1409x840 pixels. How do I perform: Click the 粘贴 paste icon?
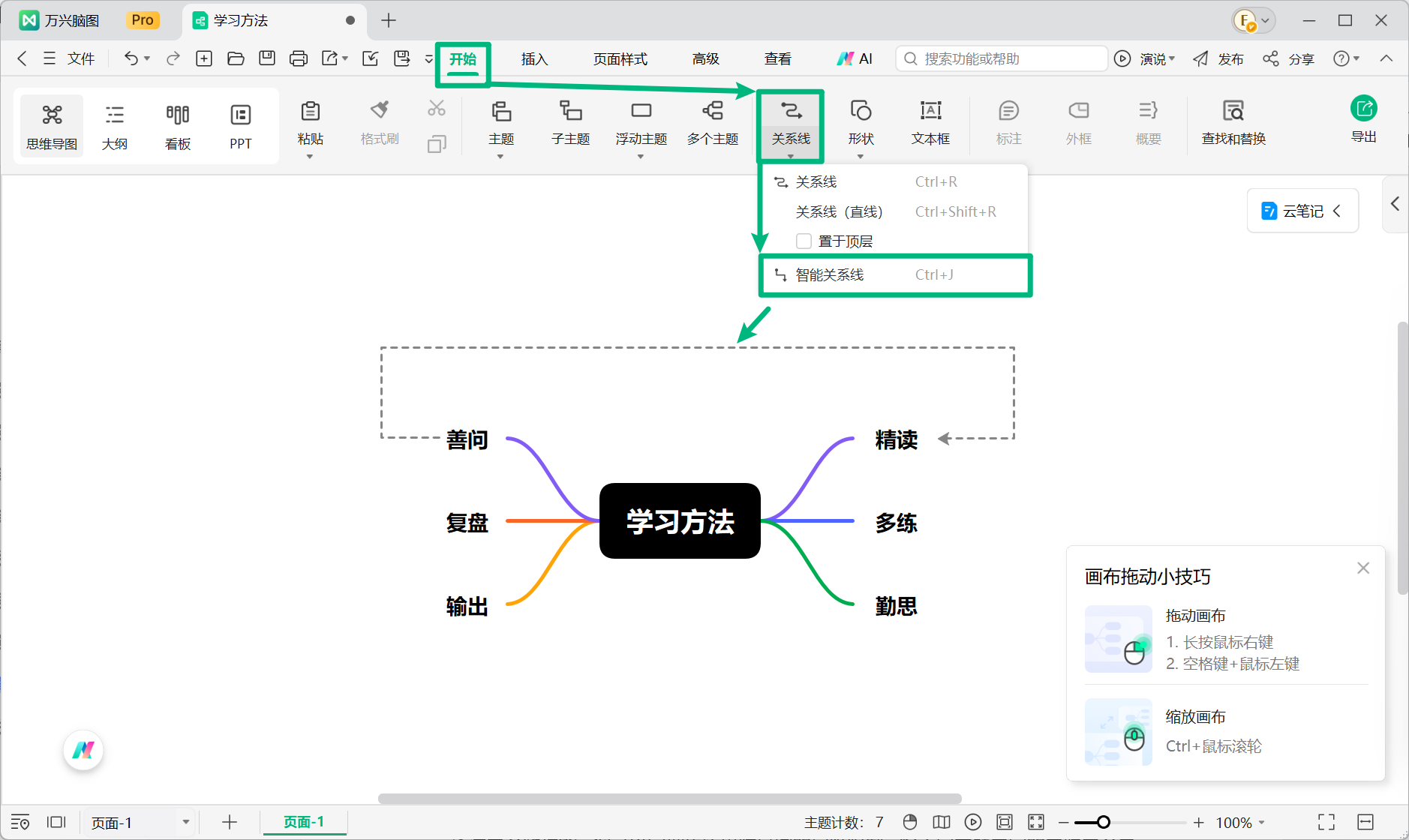coord(310,111)
